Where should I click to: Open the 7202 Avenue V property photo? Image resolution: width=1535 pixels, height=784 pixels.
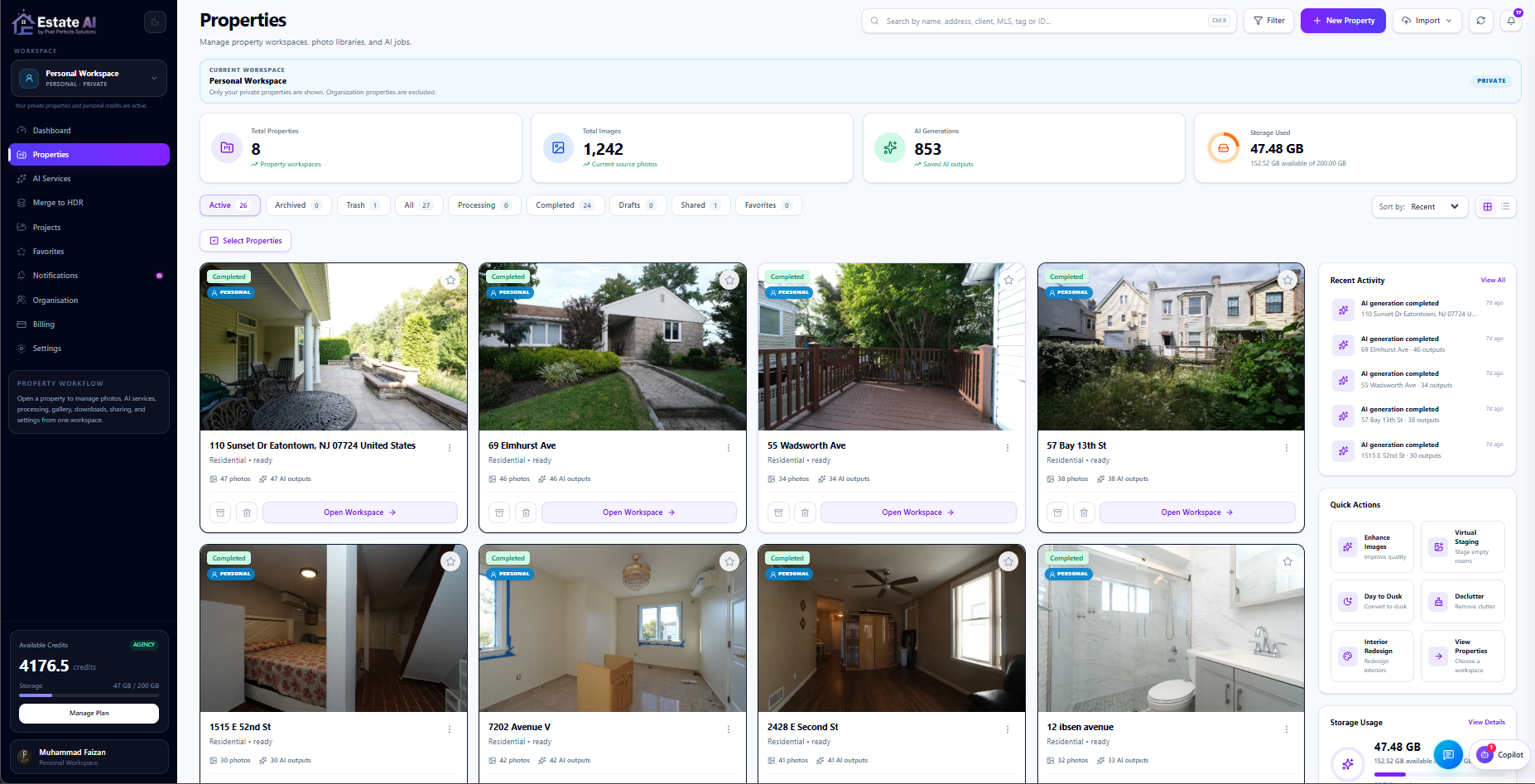click(x=613, y=628)
